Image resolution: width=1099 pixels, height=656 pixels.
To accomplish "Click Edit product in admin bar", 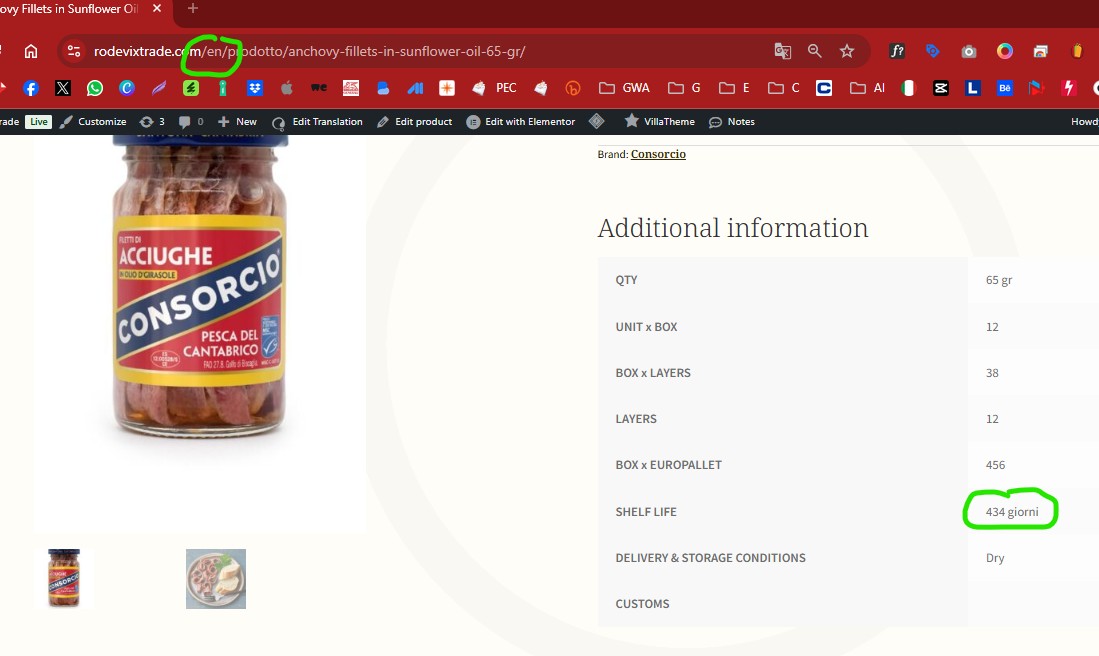I will click(414, 121).
